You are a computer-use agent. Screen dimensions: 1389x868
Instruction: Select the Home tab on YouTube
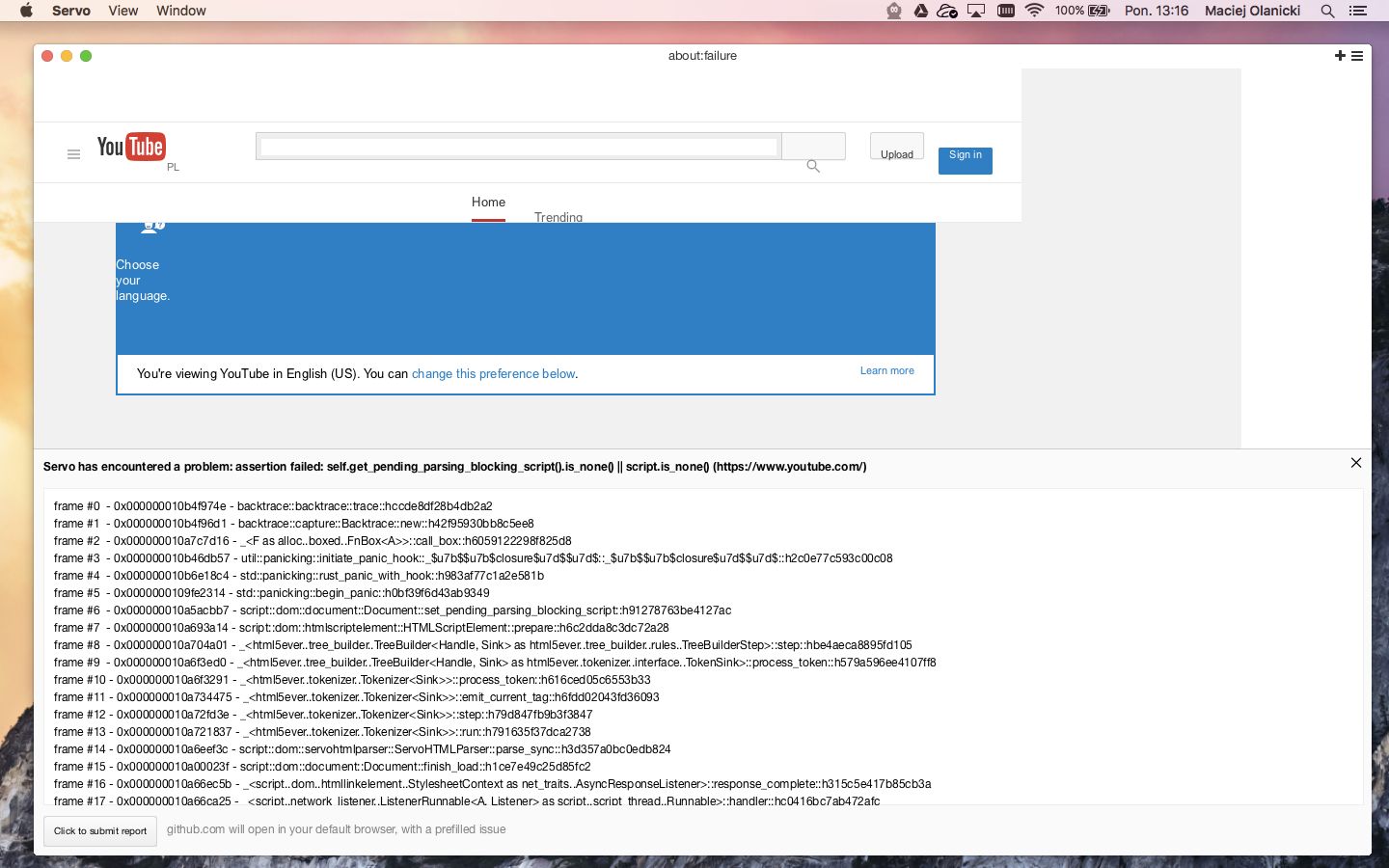point(488,203)
